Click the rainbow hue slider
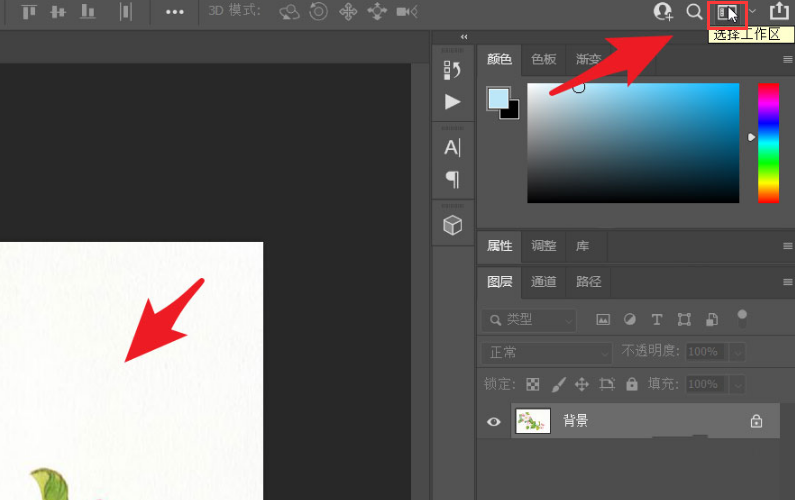 768,143
